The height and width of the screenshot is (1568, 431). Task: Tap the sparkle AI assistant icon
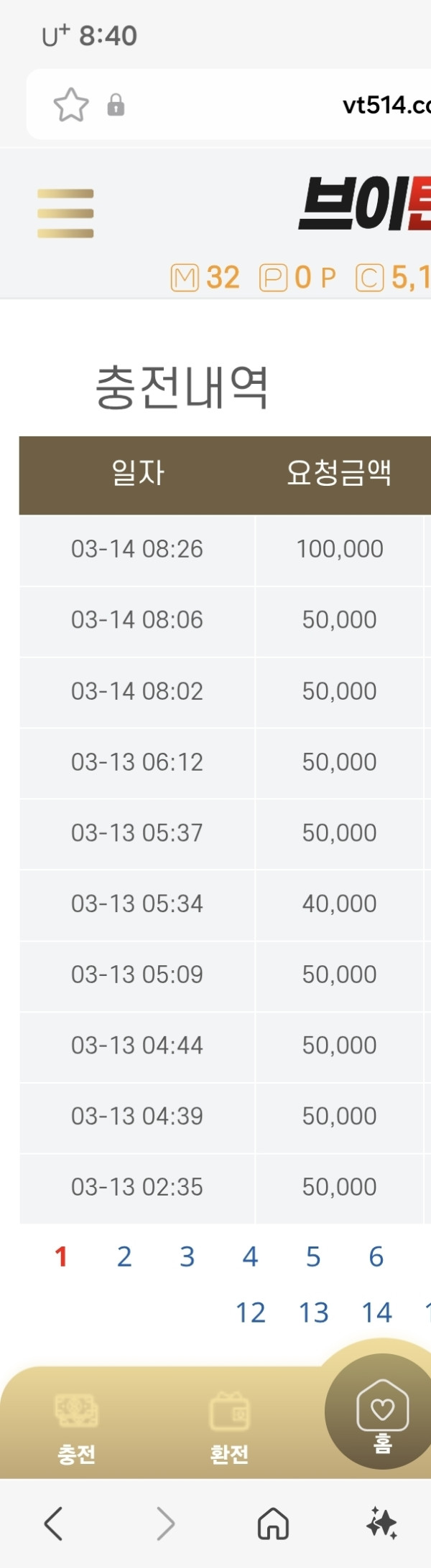tap(381, 1523)
